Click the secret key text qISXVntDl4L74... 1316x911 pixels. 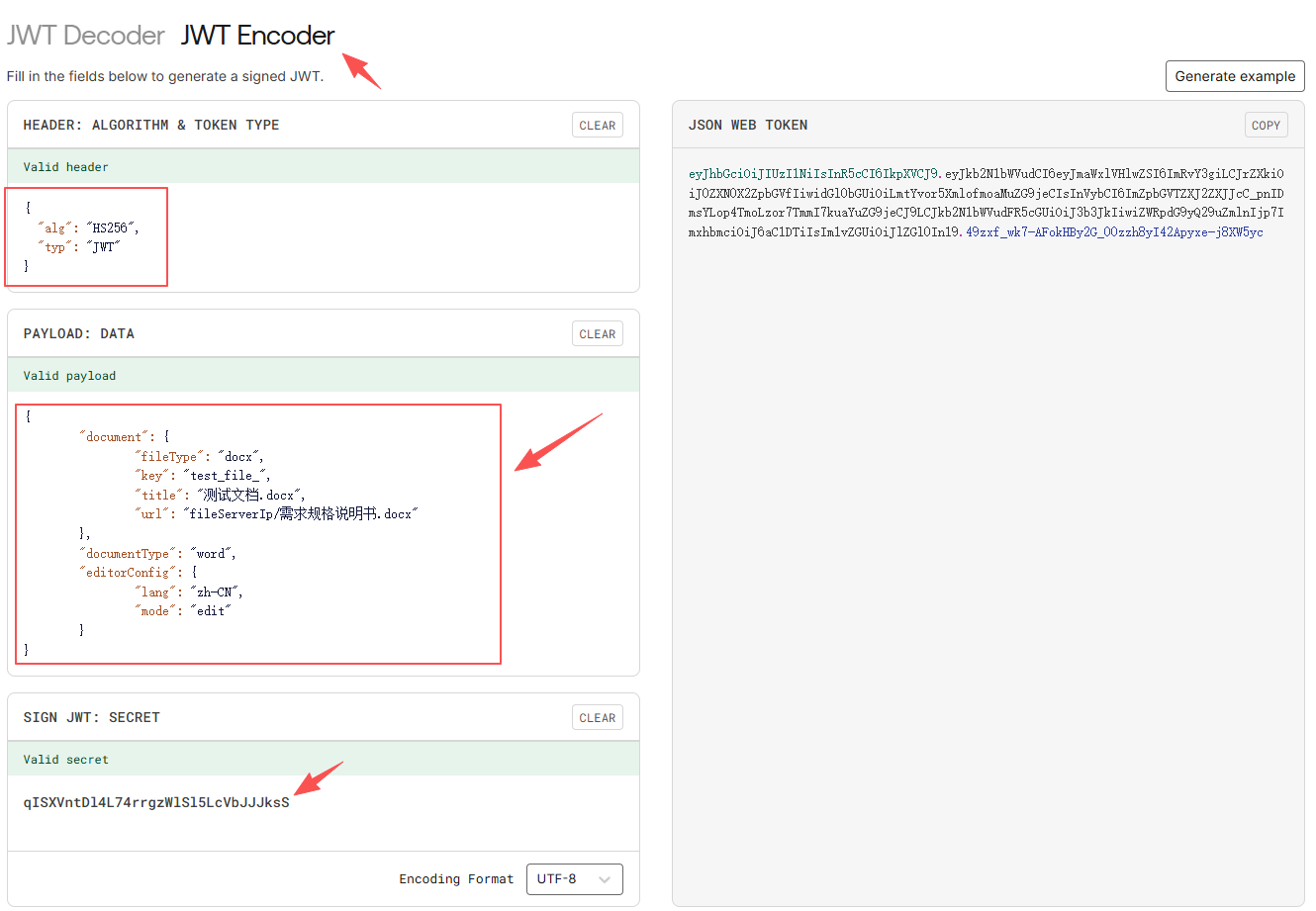(156, 802)
